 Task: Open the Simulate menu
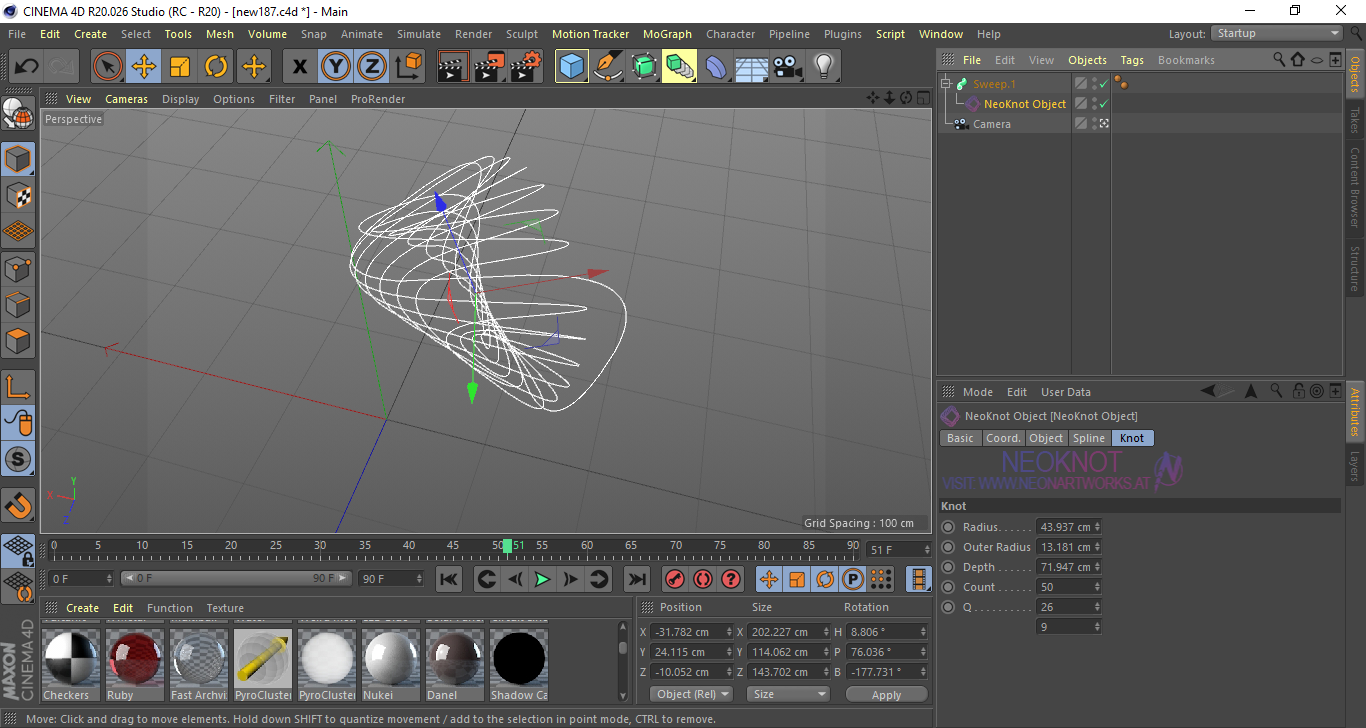click(x=419, y=34)
